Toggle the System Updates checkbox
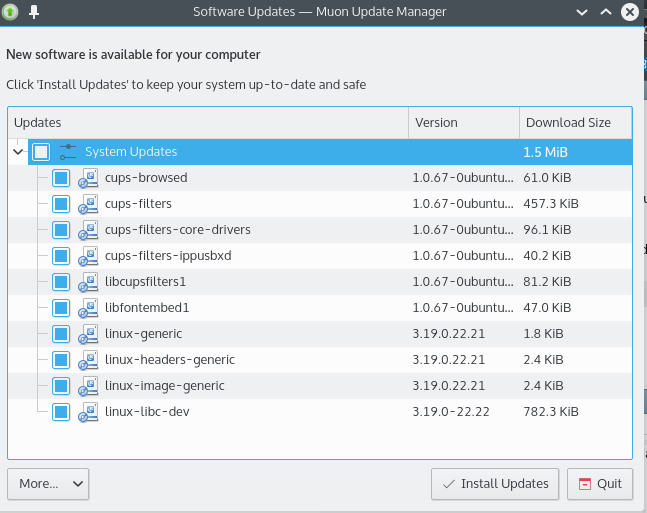Image resolution: width=647 pixels, height=513 pixels. pyautogui.click(x=41, y=152)
